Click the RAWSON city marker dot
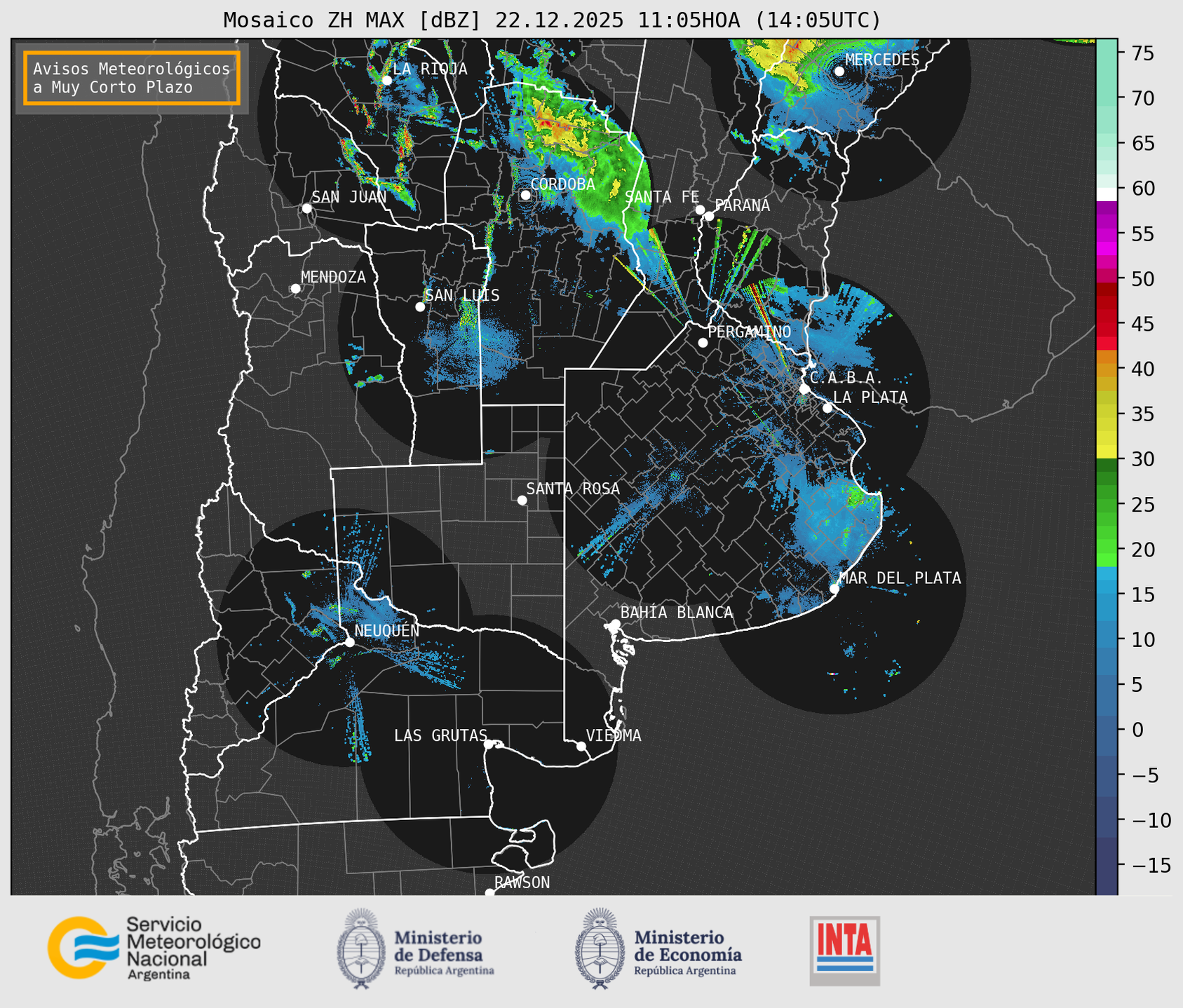 (x=489, y=892)
